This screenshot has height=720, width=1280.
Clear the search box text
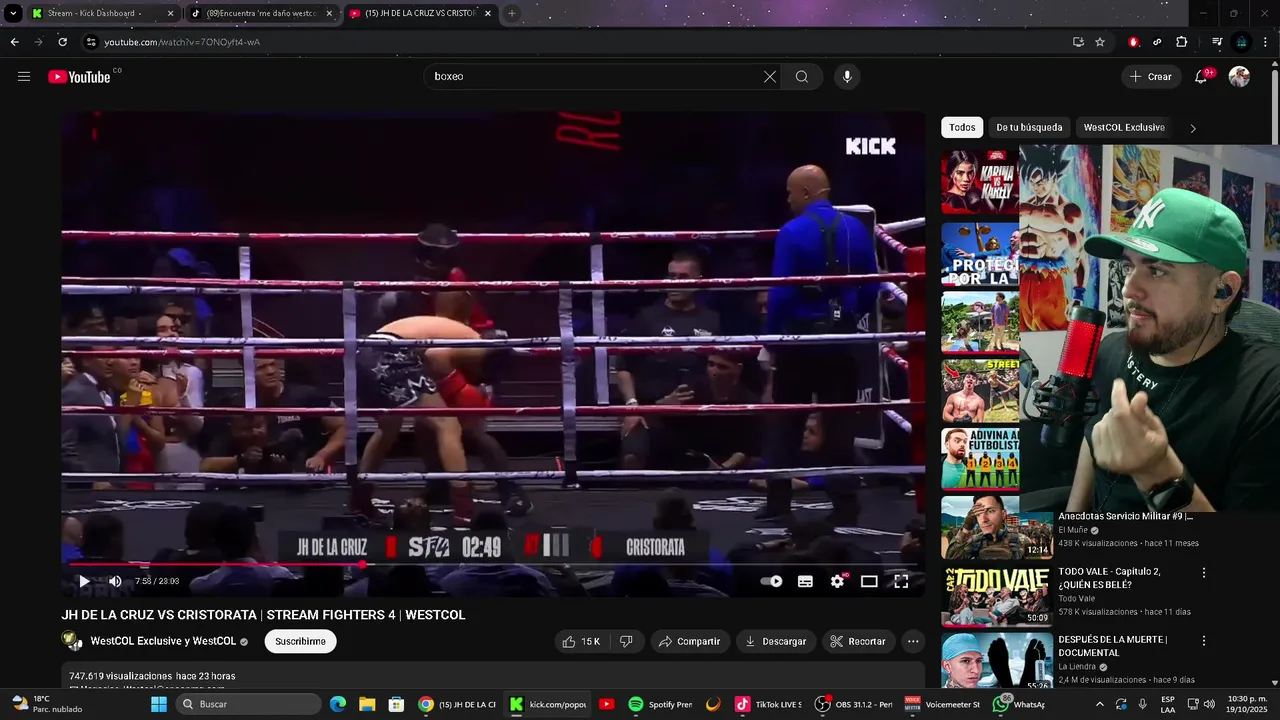coord(770,76)
